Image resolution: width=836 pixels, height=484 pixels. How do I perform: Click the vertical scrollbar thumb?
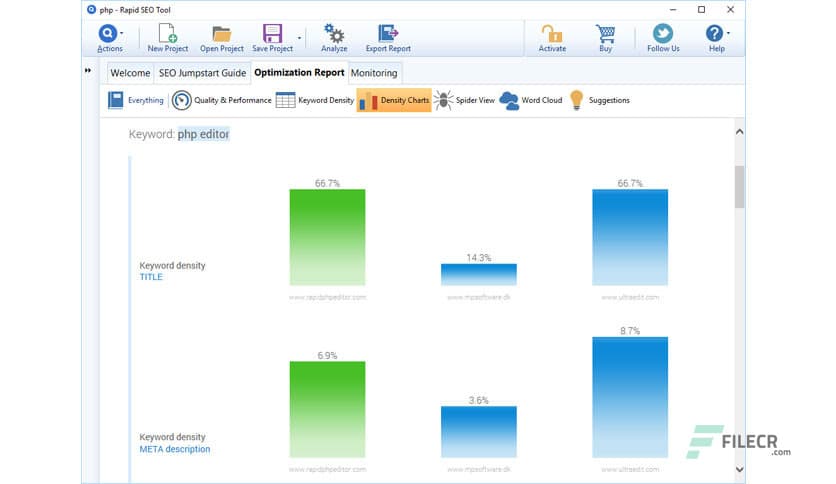(739, 187)
